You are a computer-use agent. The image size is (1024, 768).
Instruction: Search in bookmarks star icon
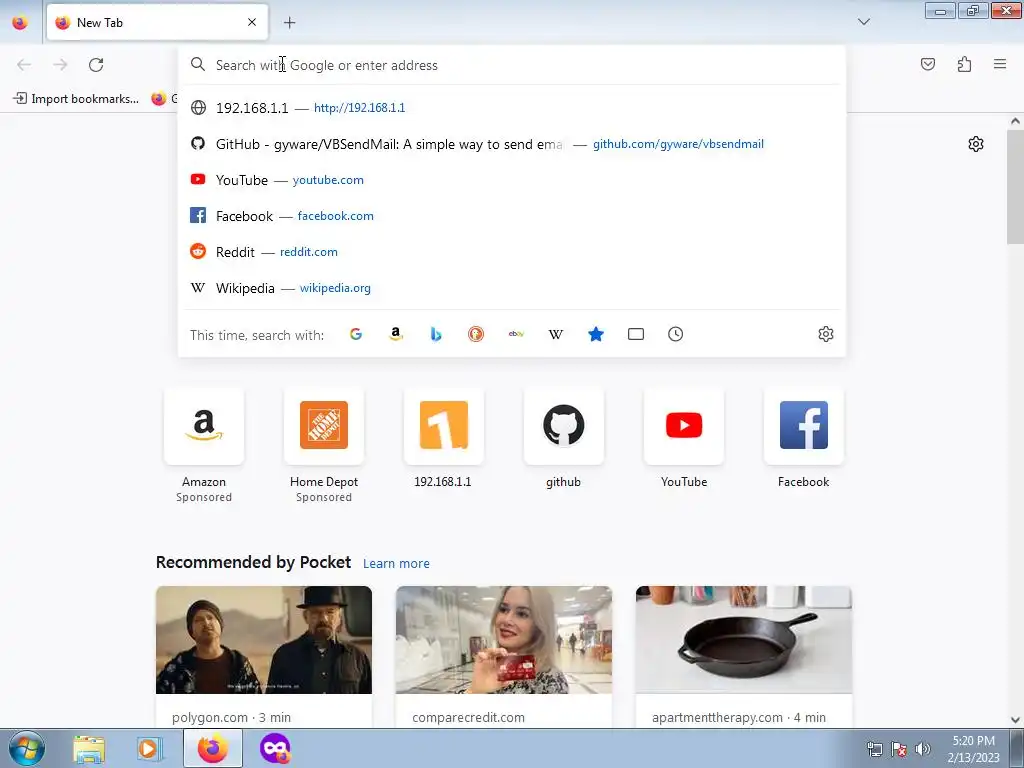coord(596,334)
